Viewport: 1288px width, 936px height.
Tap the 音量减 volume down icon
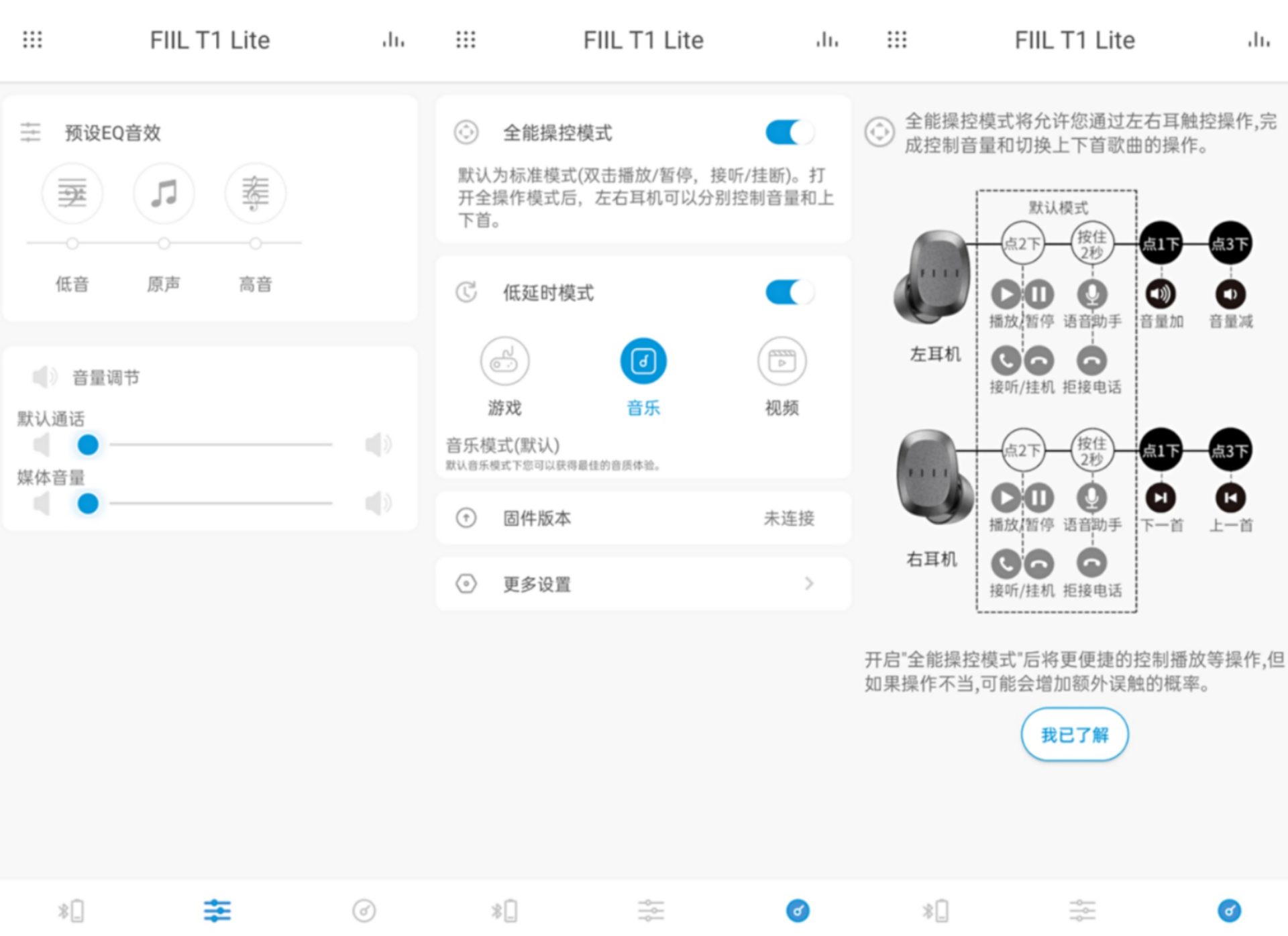point(1230,294)
